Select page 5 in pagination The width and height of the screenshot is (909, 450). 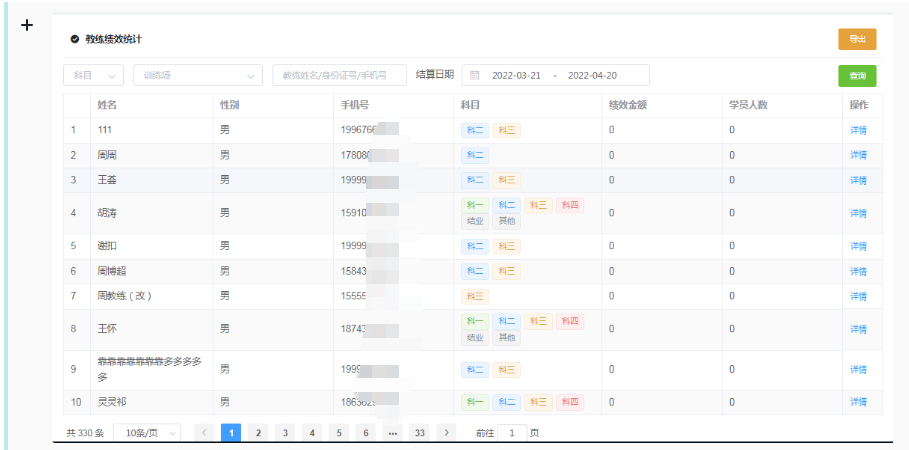[x=339, y=433]
